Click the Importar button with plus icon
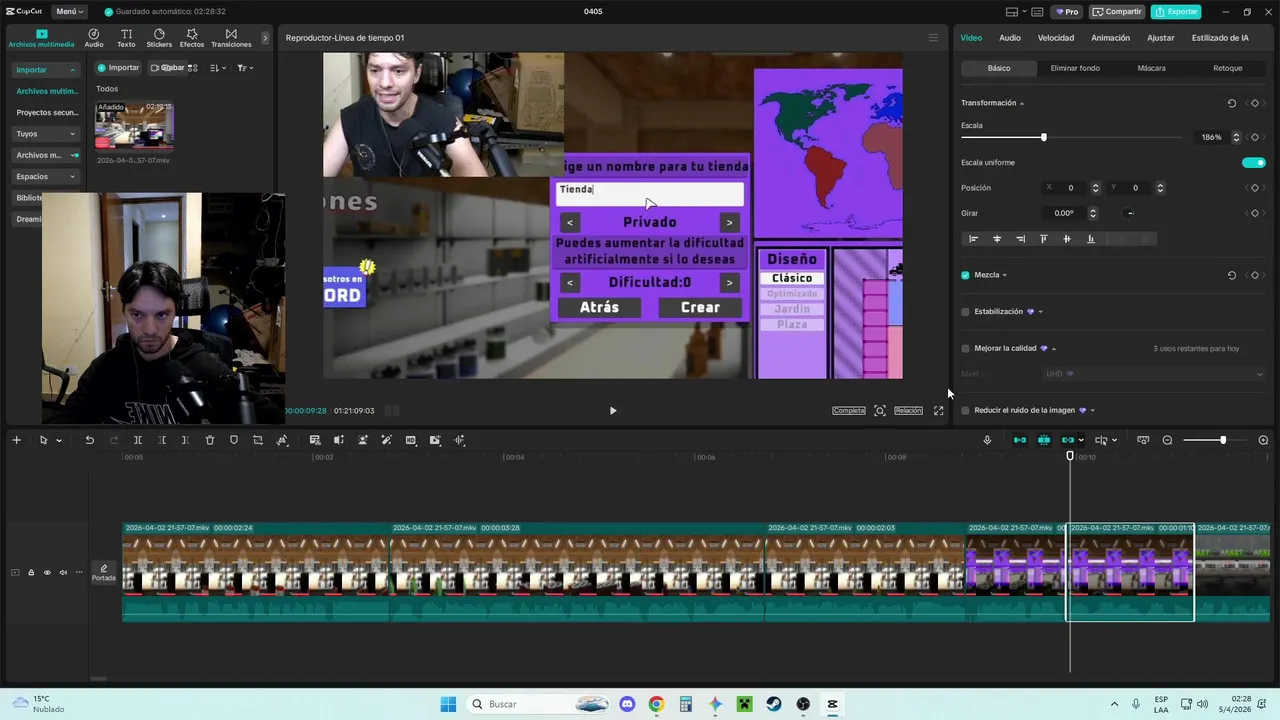This screenshot has height=720, width=1280. (x=118, y=68)
